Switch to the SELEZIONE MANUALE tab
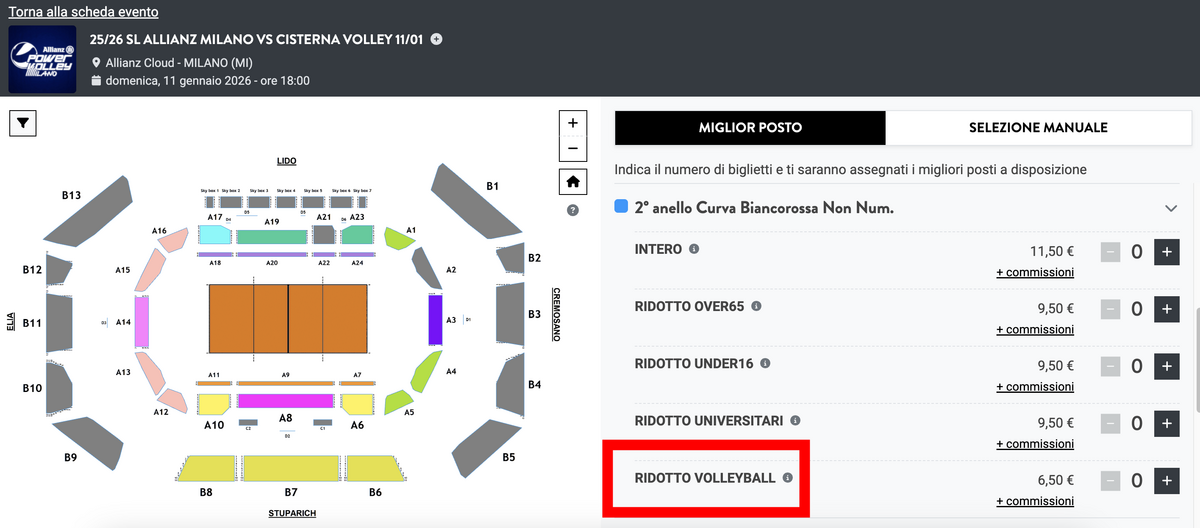 1037,128
